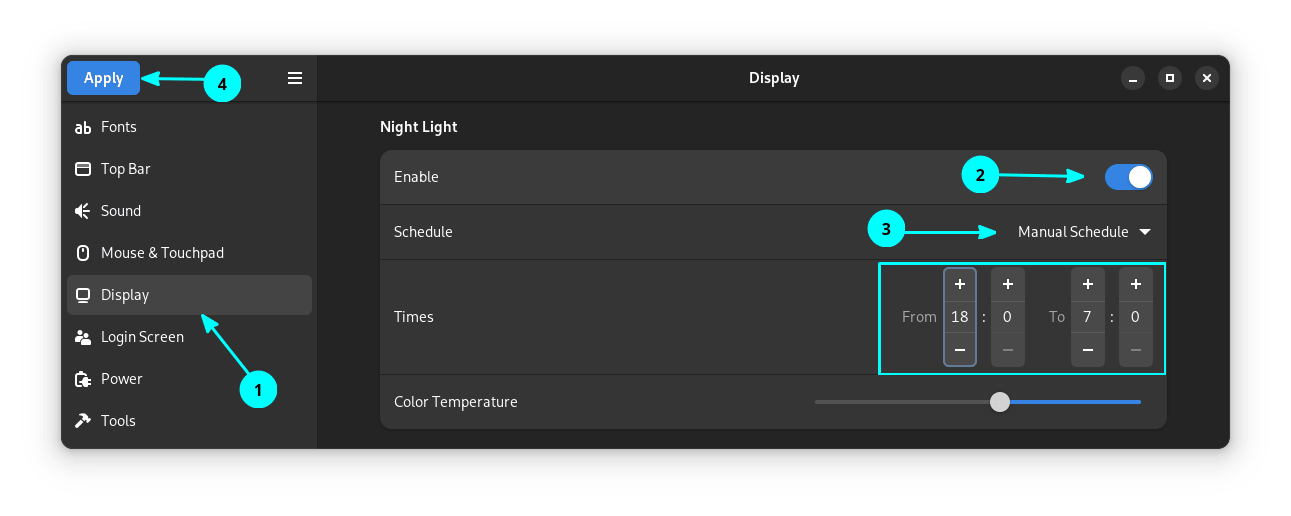Image resolution: width=1291 pixels, height=516 pixels.
Task: Decrease the To hour value
Action: coord(1087,350)
